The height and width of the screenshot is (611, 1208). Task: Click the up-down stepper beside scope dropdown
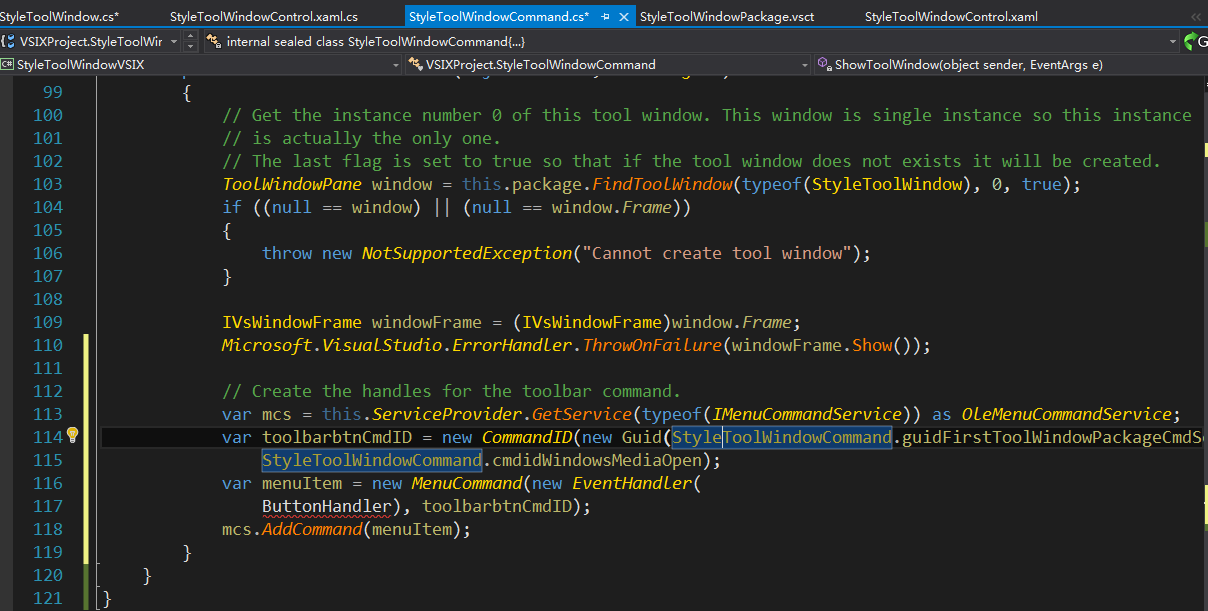click(191, 41)
